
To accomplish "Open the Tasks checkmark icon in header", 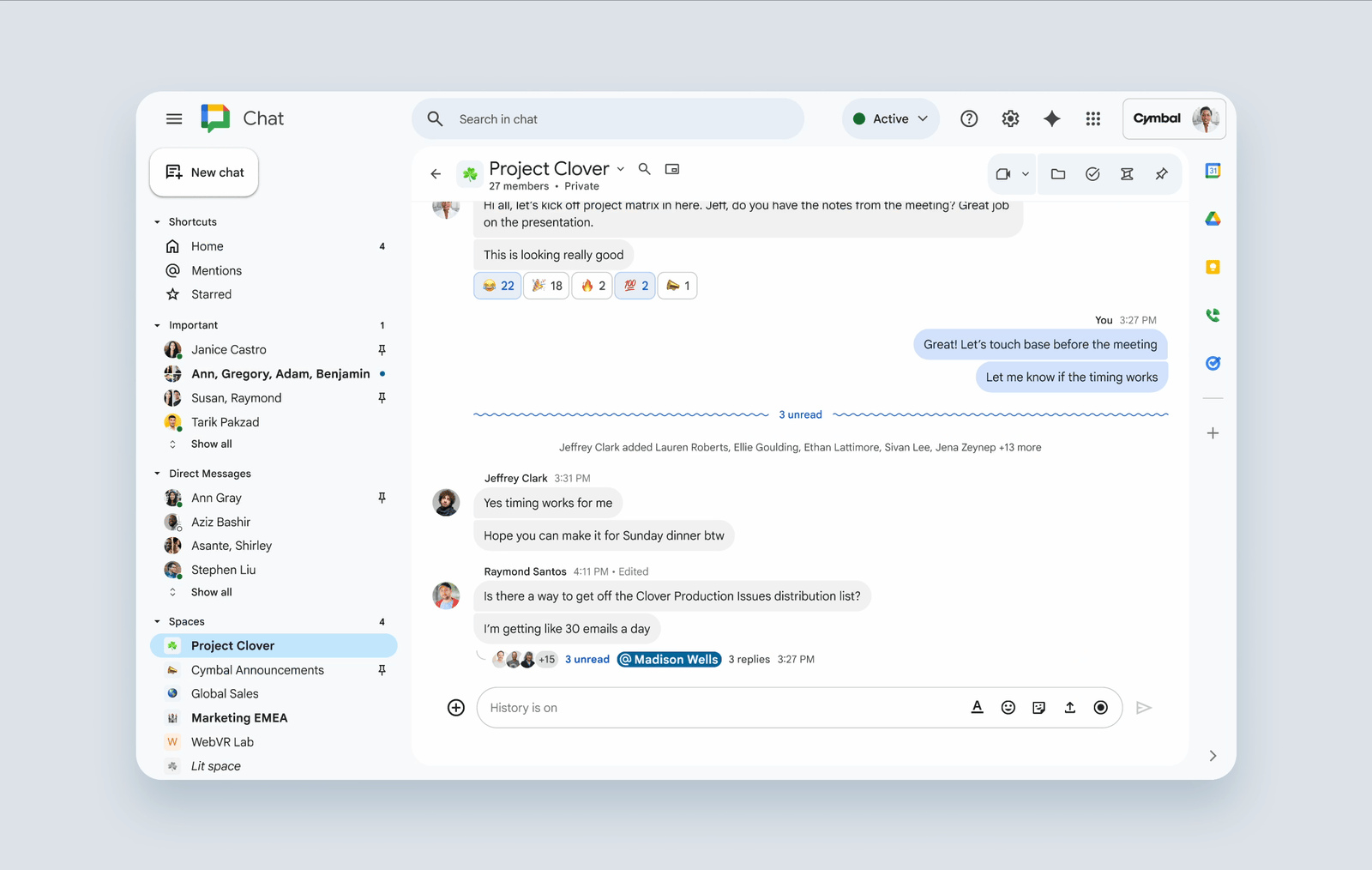I will (1092, 174).
